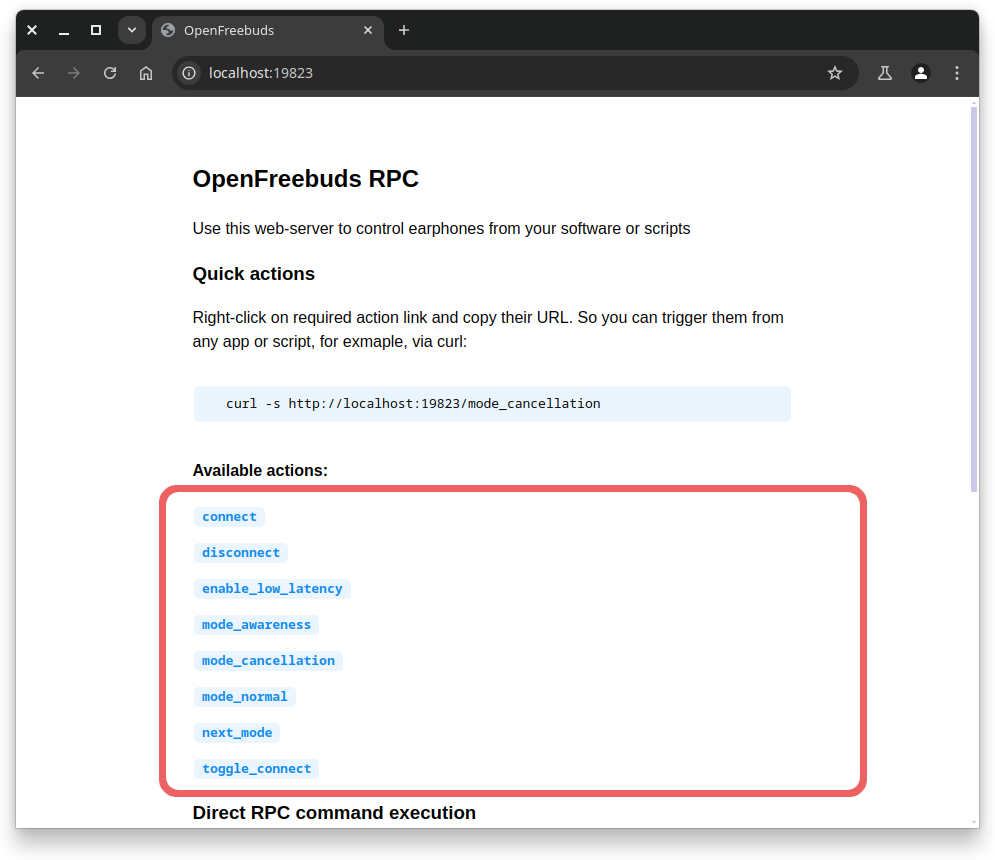Open a new browser tab
995x860 pixels.
(x=404, y=30)
